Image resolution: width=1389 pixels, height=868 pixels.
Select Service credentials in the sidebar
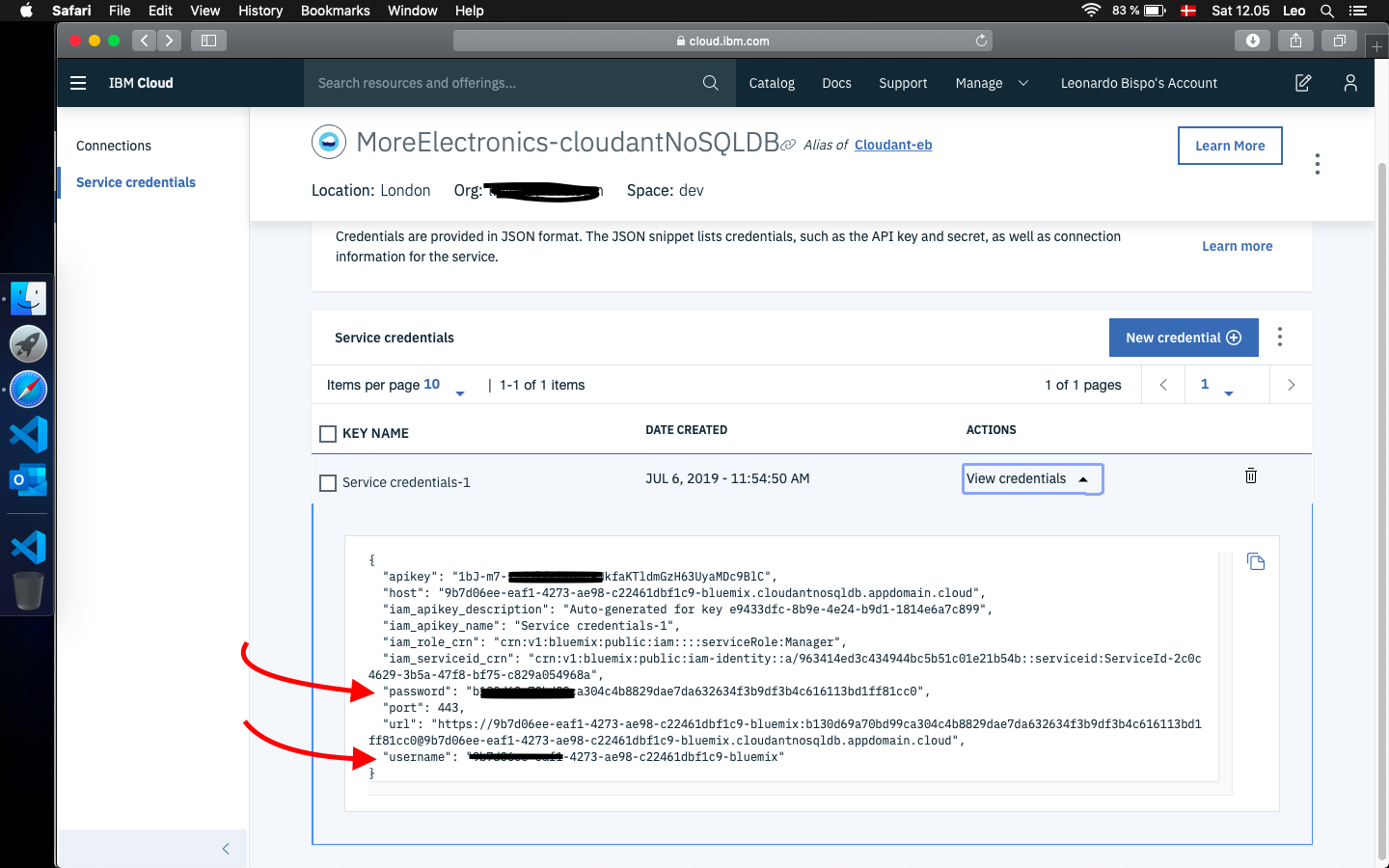136,182
